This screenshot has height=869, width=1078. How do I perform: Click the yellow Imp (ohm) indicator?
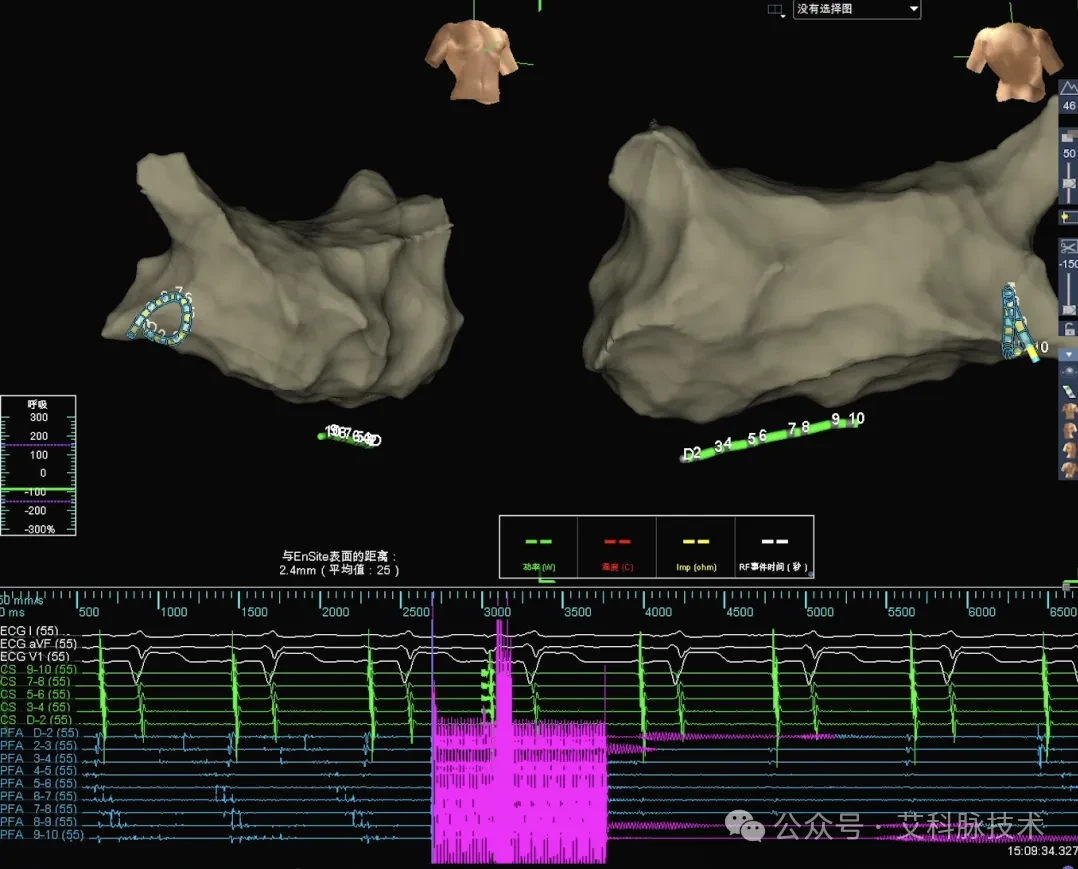point(696,547)
